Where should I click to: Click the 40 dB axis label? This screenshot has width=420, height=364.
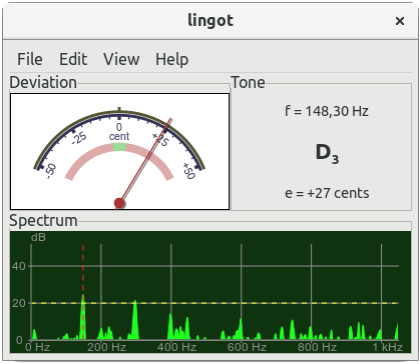coord(19,266)
